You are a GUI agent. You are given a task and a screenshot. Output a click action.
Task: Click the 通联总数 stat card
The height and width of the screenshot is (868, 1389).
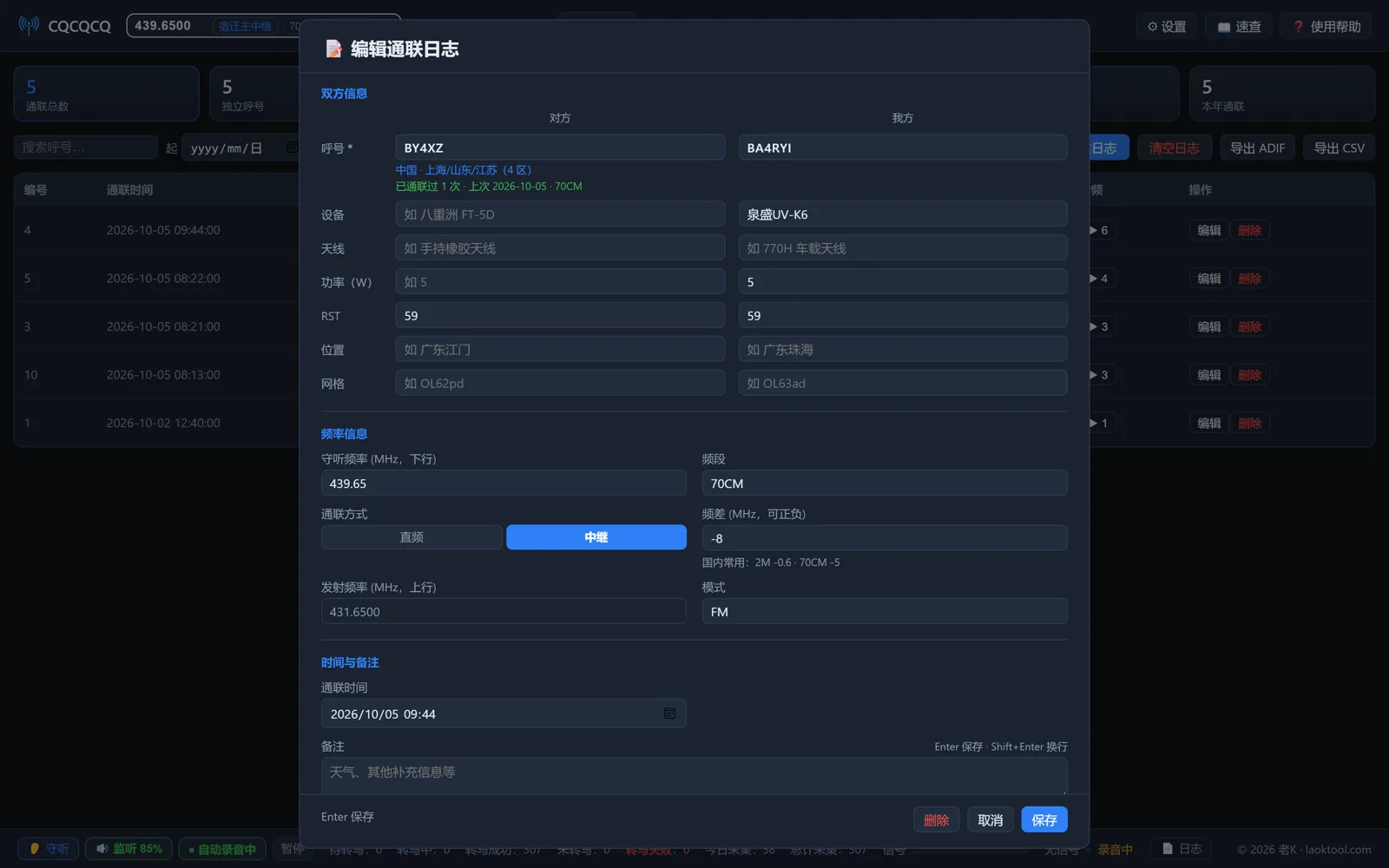coord(107,94)
